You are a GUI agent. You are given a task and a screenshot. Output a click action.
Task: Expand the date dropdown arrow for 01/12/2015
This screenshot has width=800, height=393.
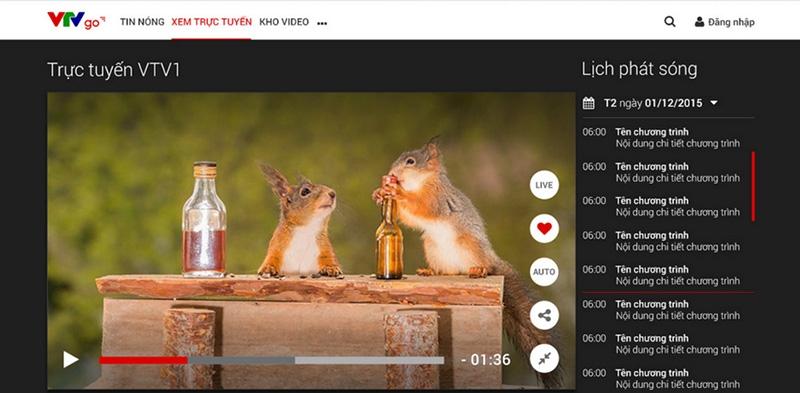coord(714,103)
